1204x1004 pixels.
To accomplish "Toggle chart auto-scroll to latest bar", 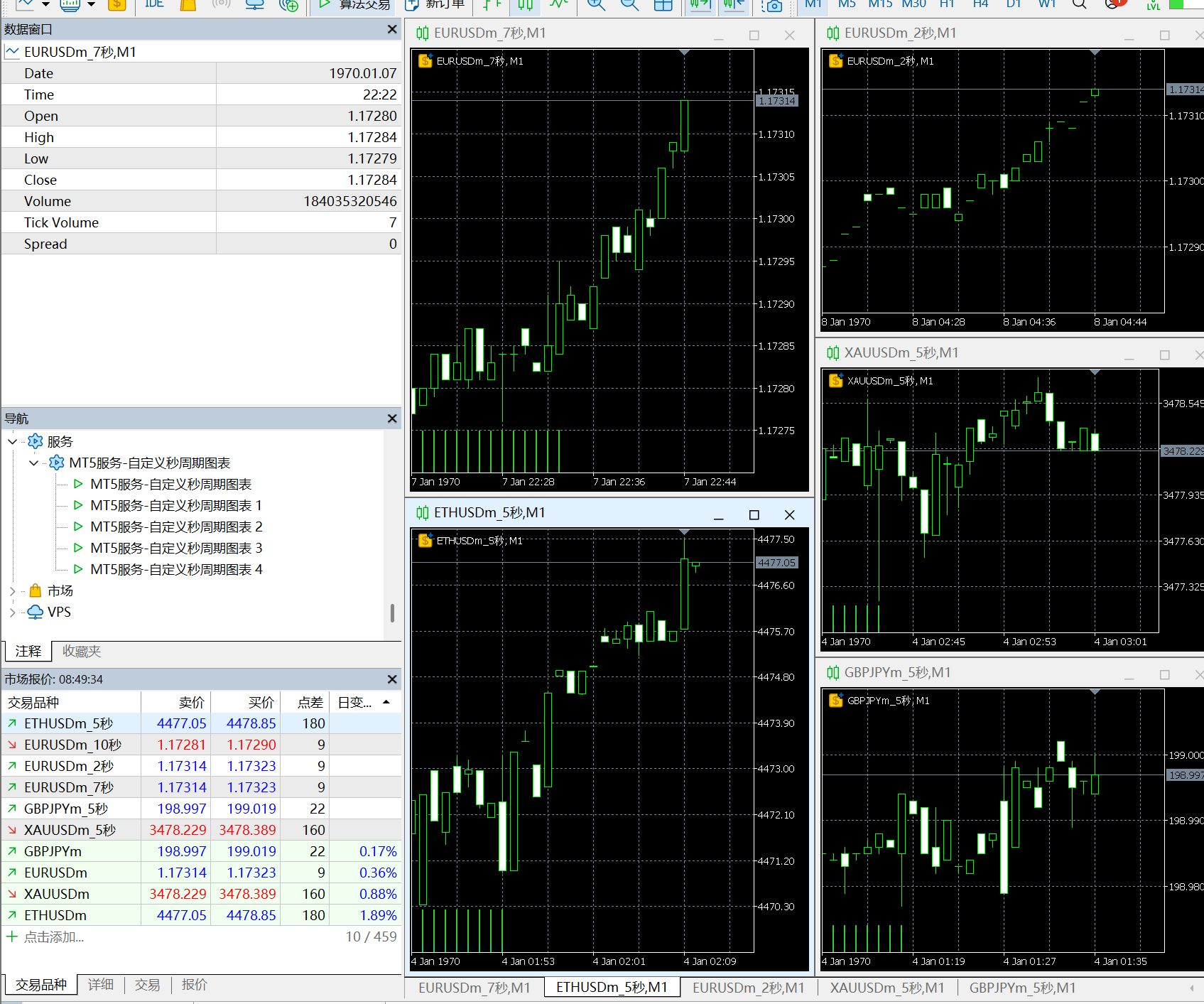I will (x=700, y=5).
